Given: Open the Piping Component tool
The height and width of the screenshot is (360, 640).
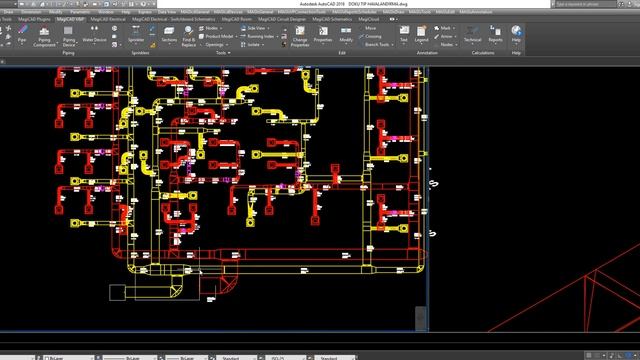Looking at the screenshot, I should (x=44, y=36).
